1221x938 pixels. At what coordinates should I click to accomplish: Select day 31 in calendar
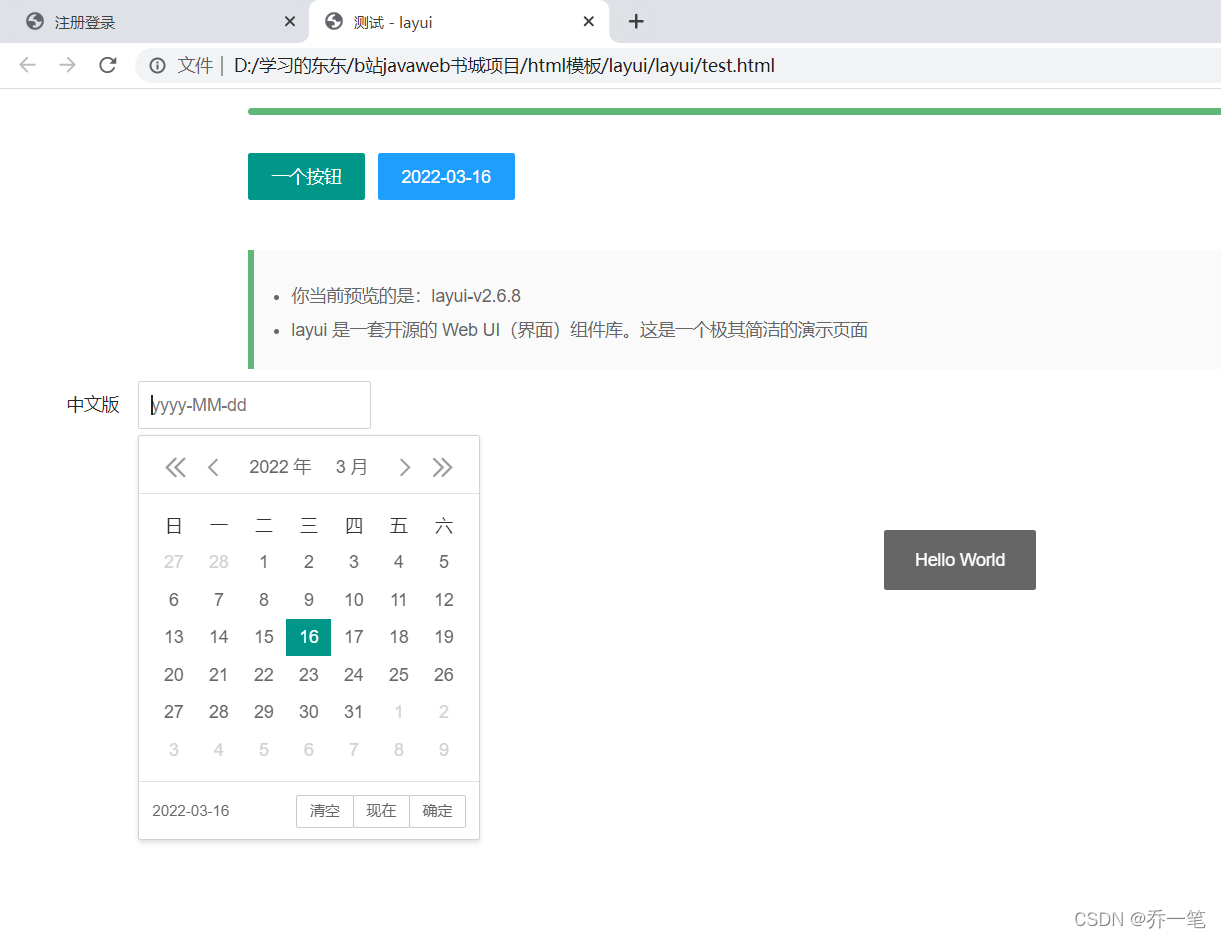click(354, 712)
